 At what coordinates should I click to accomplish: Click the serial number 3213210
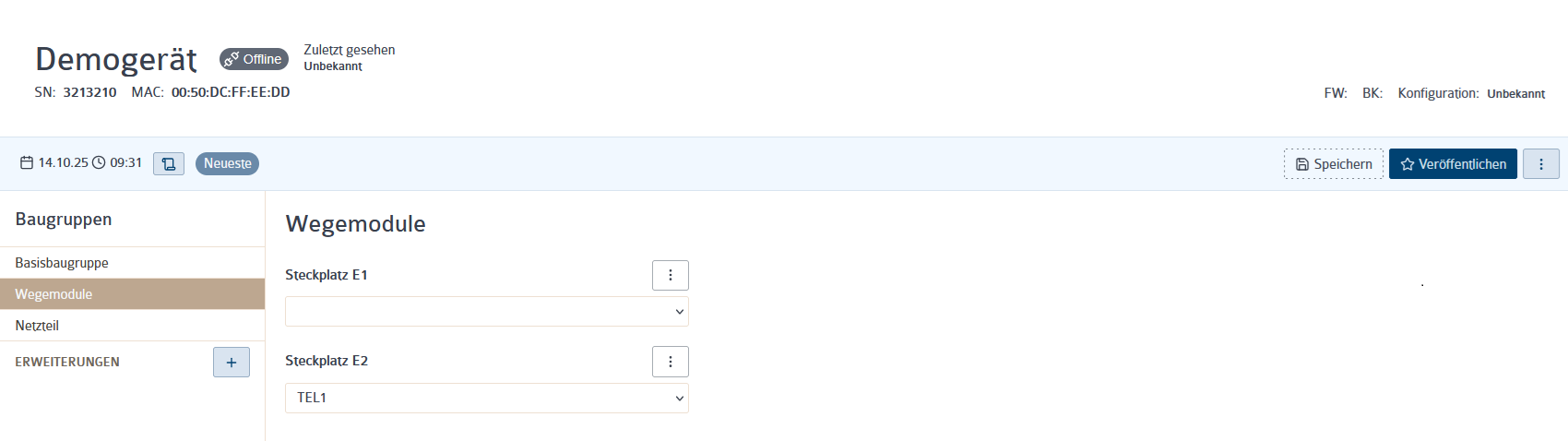click(89, 92)
